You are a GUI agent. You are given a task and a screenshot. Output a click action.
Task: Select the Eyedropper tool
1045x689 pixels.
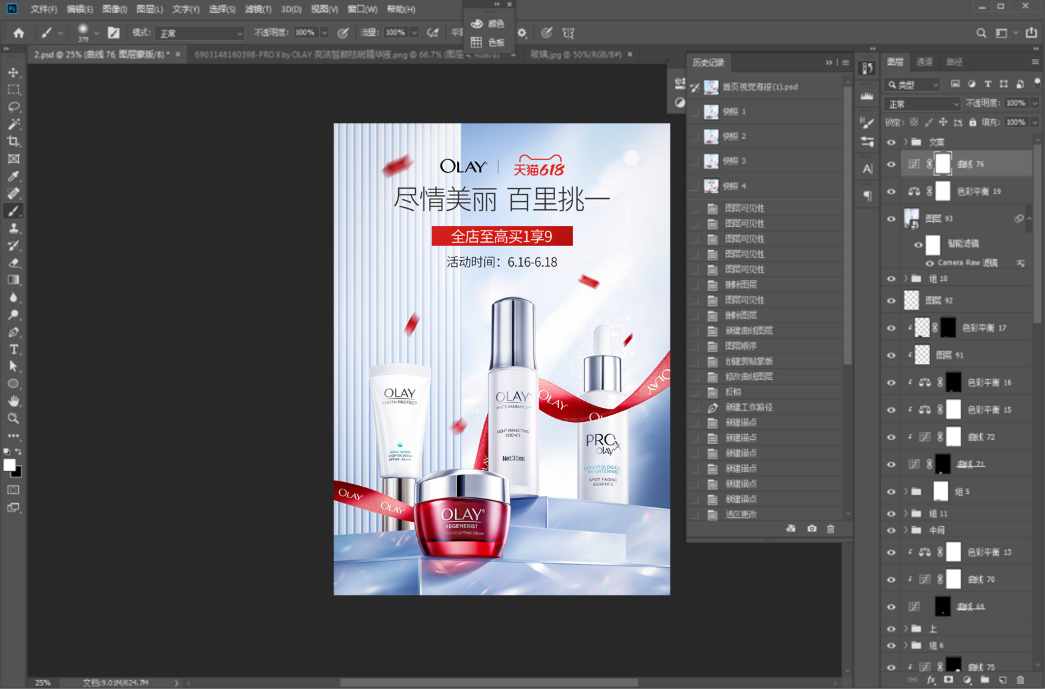click(13, 176)
